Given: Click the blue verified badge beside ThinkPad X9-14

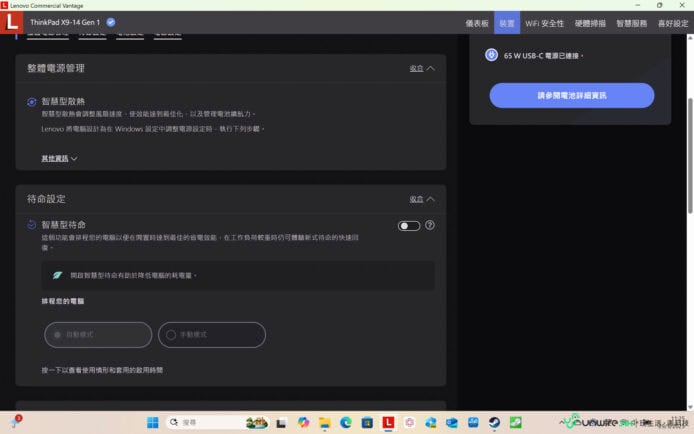Looking at the screenshot, I should (x=111, y=22).
